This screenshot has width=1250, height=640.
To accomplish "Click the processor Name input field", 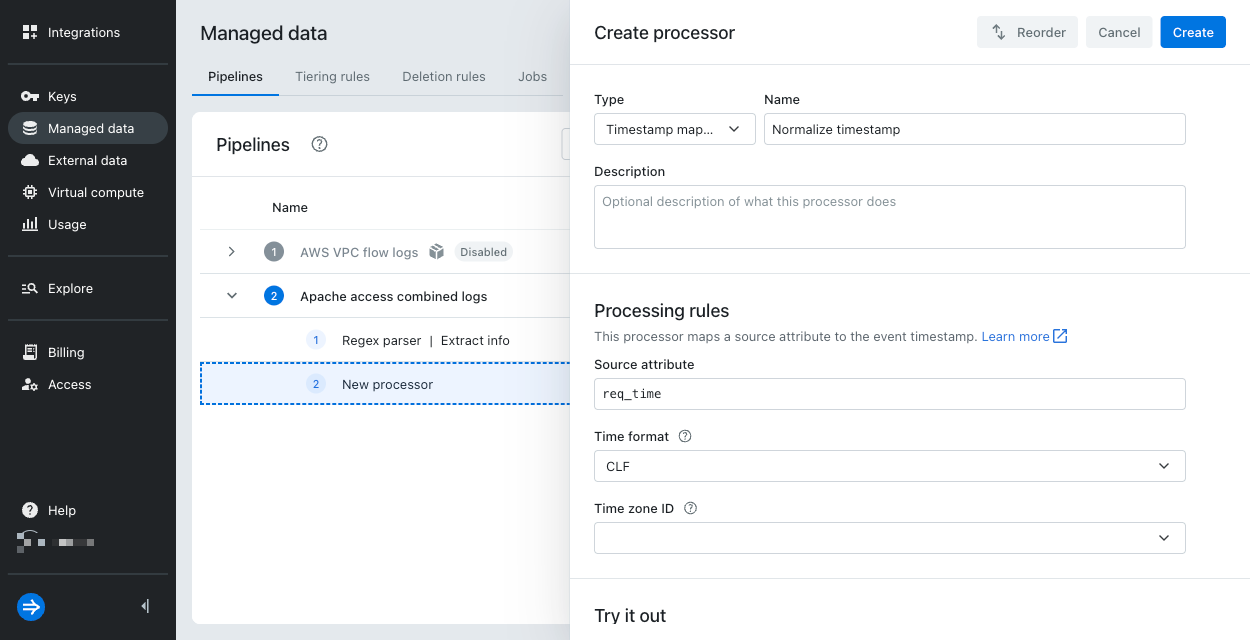I will tap(975, 129).
